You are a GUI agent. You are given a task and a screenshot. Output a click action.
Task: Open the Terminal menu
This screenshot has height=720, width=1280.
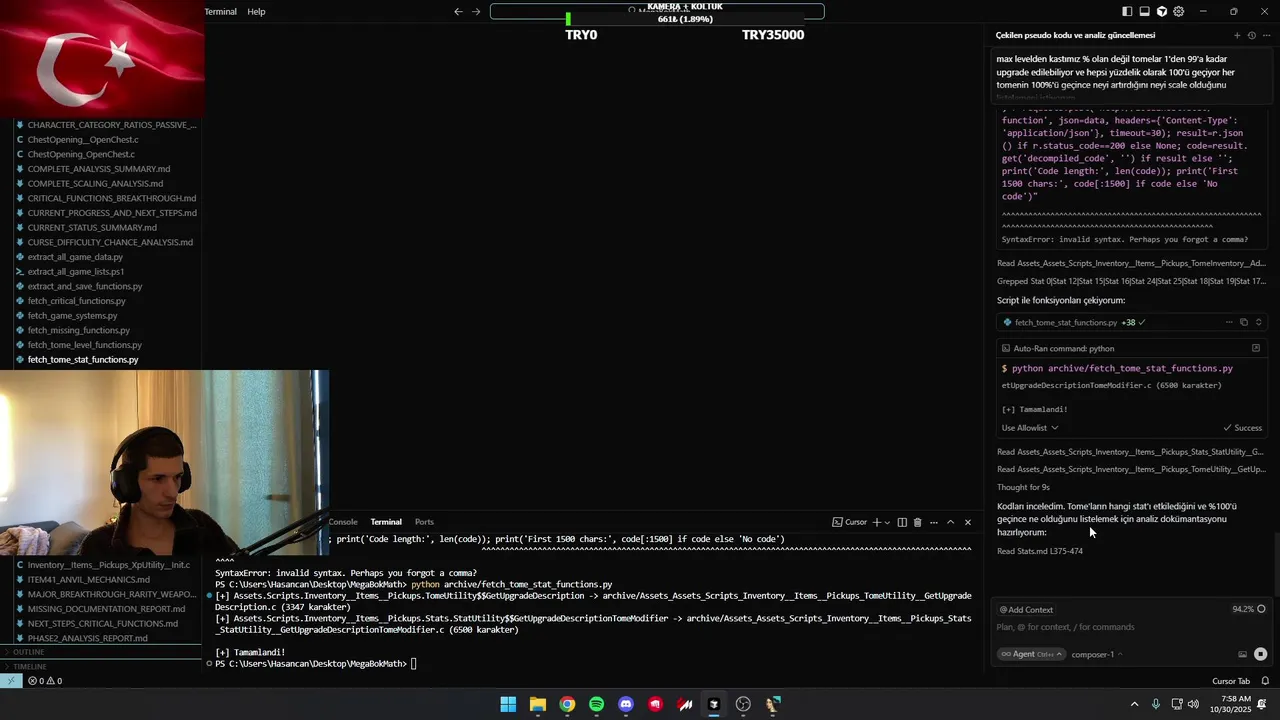coord(220,12)
